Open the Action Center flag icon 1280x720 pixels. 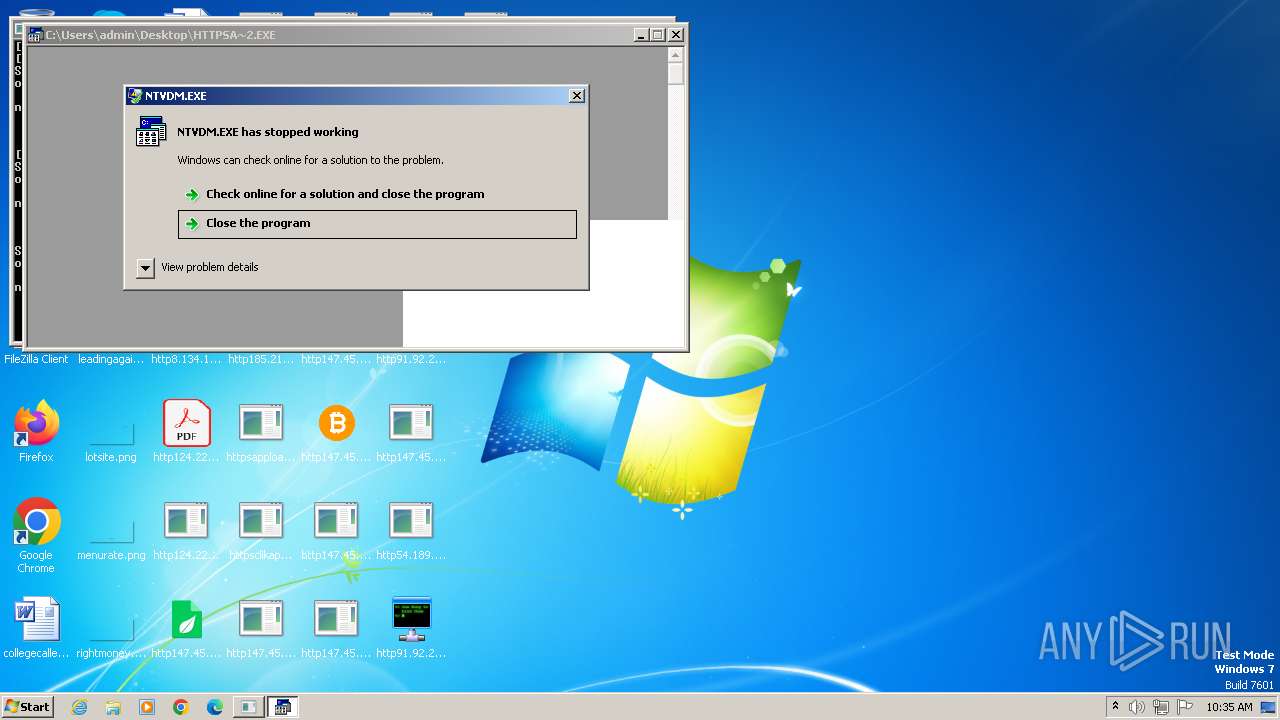coord(1184,707)
